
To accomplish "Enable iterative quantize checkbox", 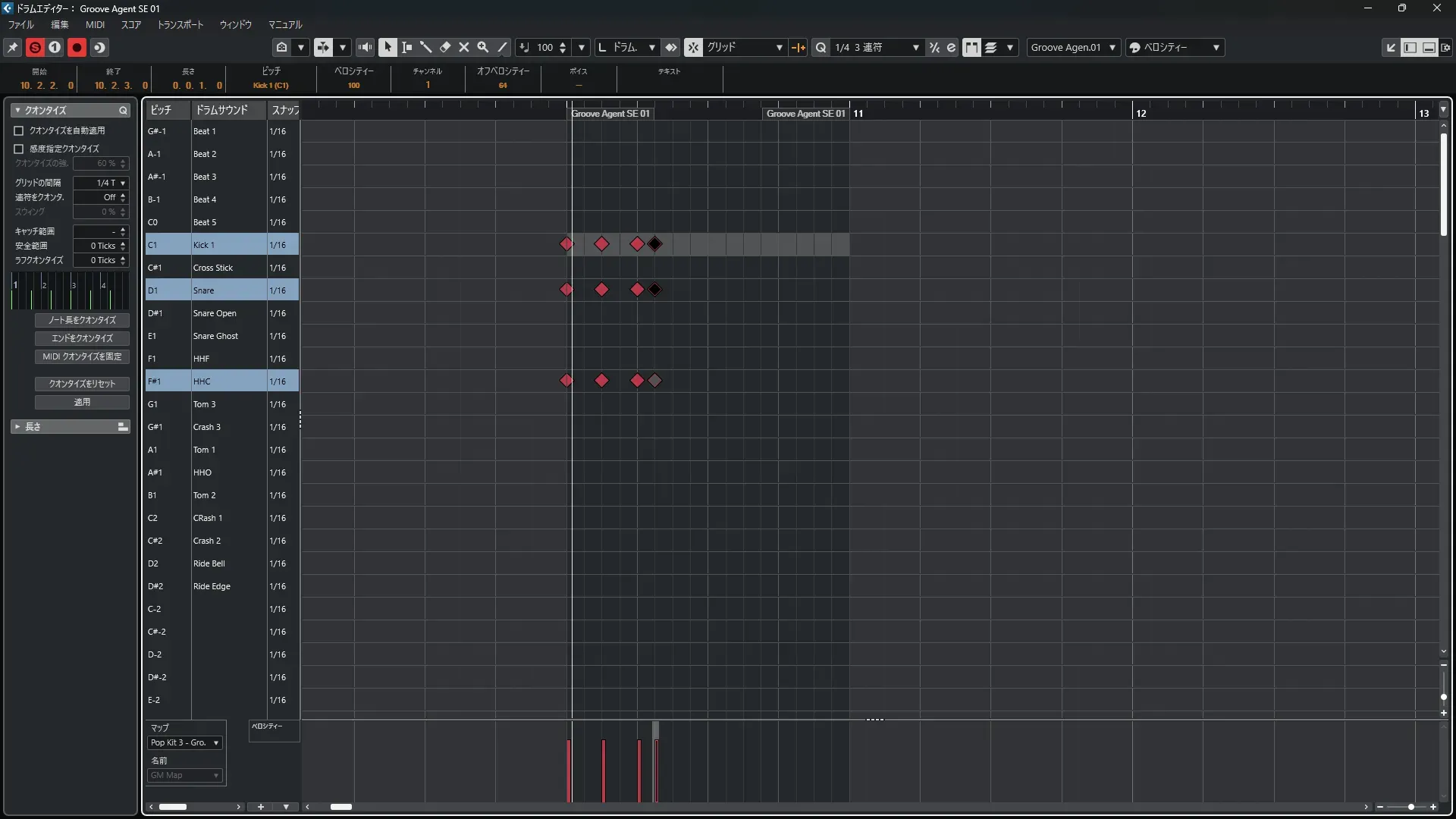I will tap(19, 149).
